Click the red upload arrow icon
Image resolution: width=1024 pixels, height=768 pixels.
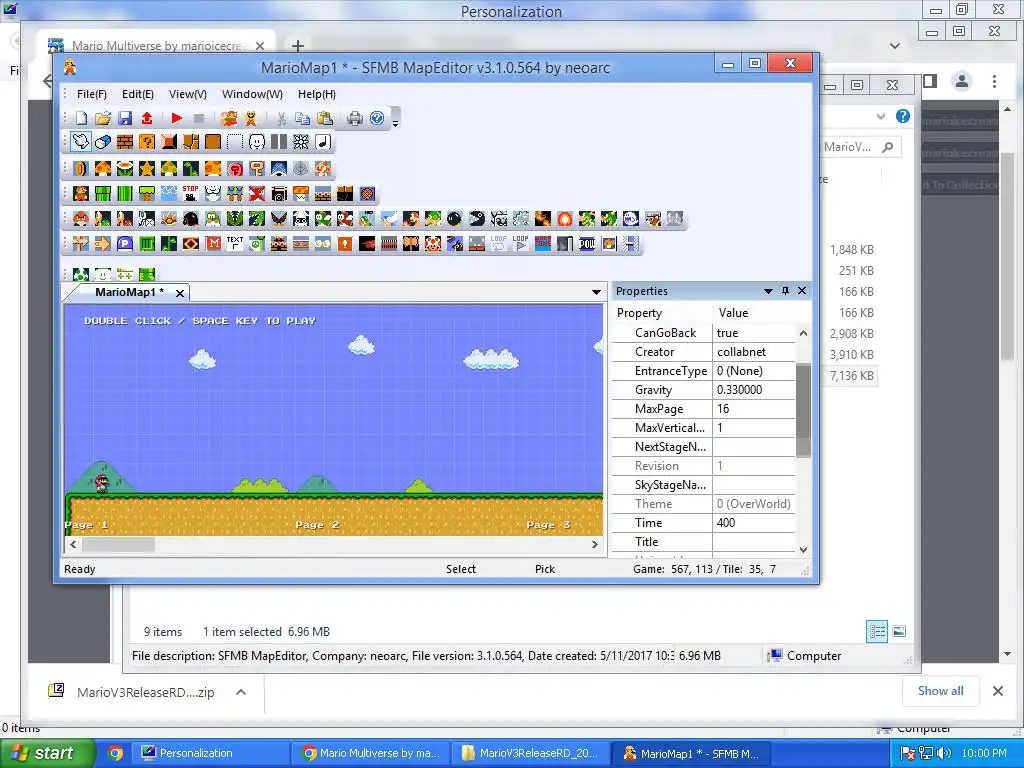click(x=147, y=118)
